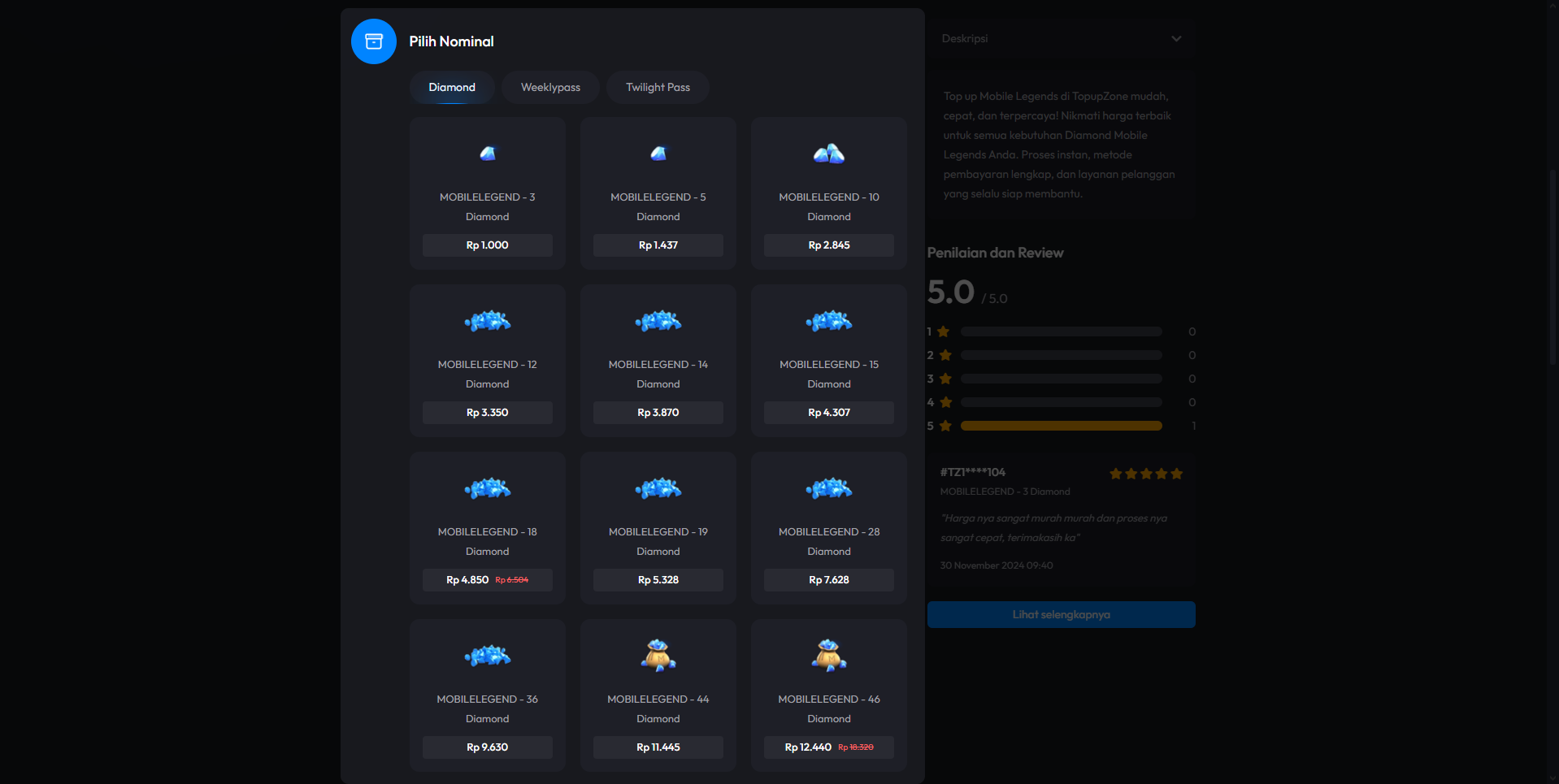Click the diamond pile icon of MOBILELEGEND - 19

(658, 488)
